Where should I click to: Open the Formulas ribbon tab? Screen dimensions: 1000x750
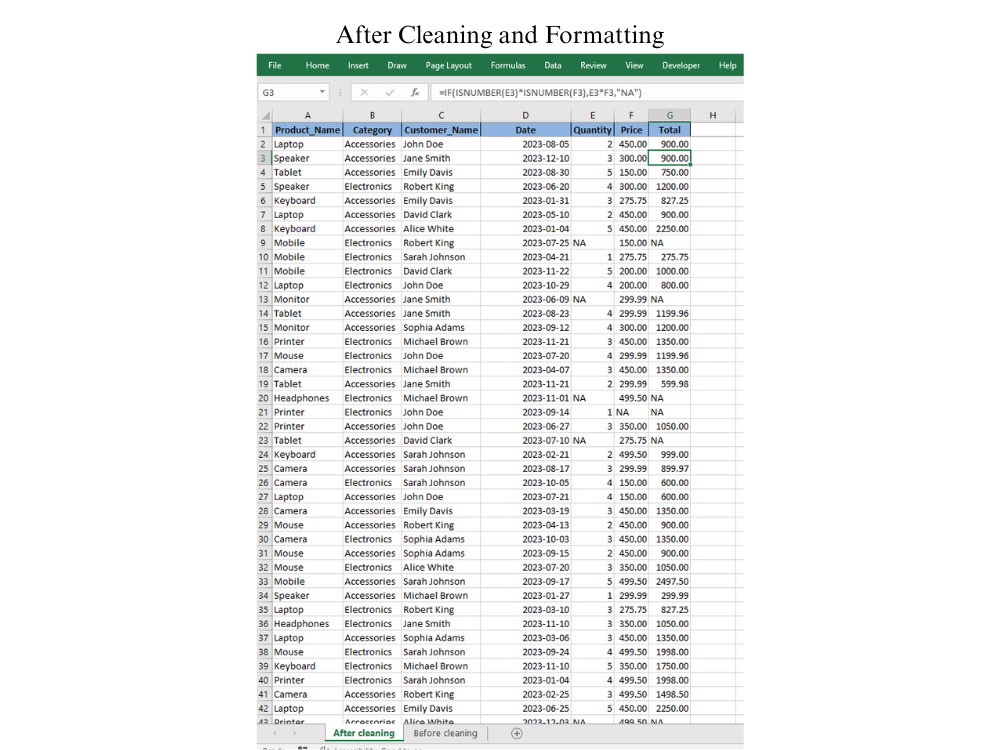[508, 65]
